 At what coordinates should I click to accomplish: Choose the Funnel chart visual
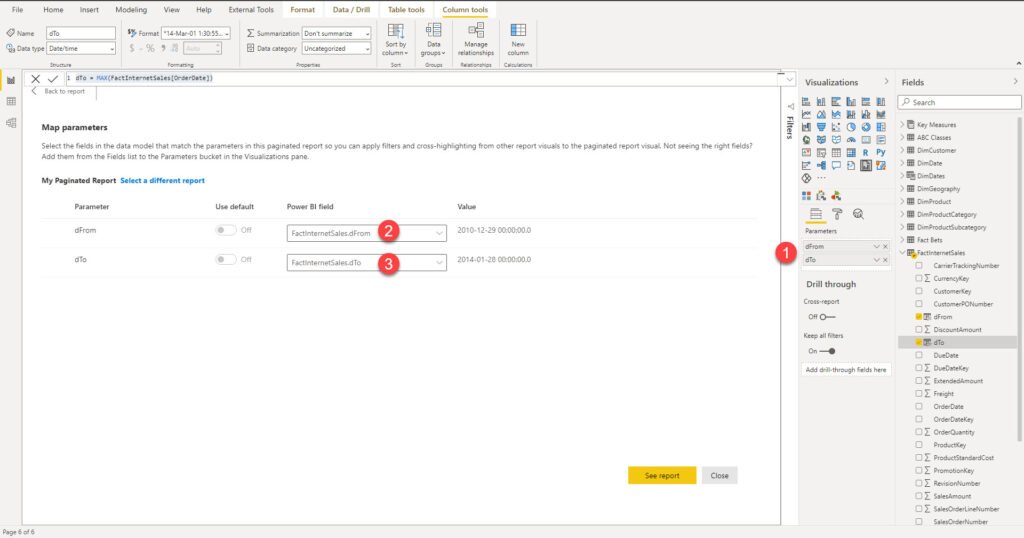click(x=821, y=127)
